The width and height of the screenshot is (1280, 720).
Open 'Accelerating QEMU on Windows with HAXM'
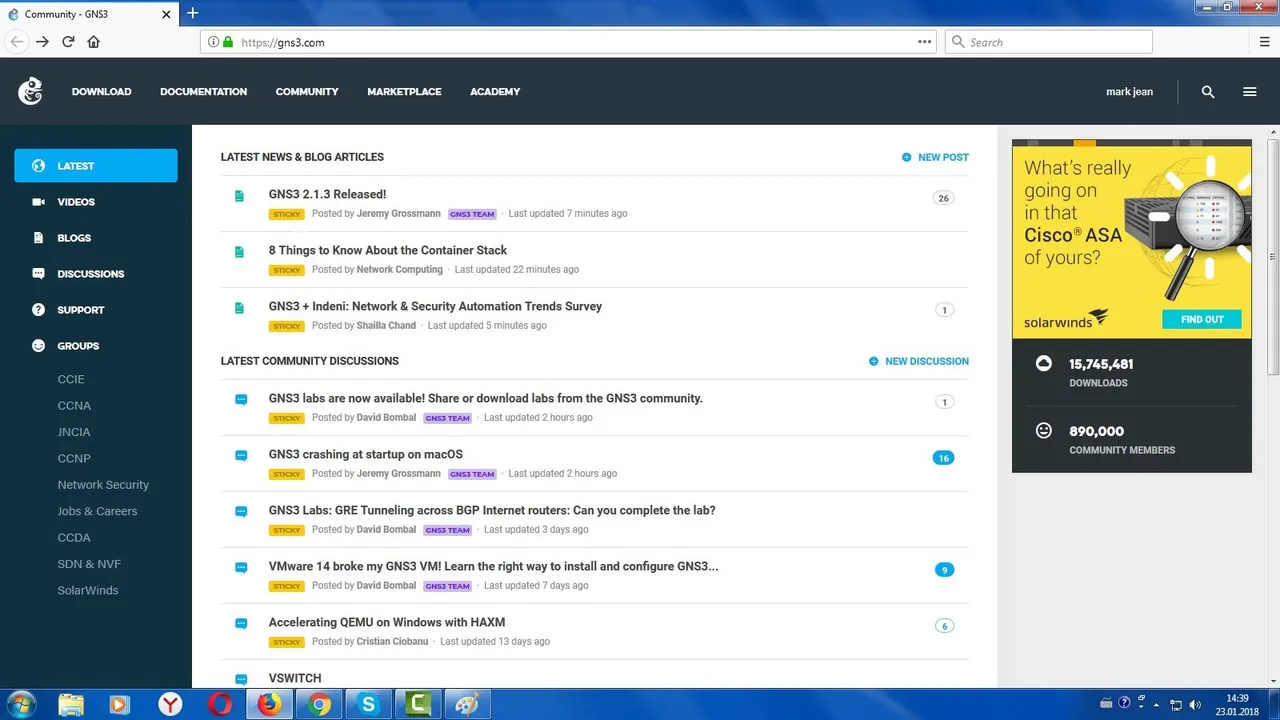[x=387, y=622]
